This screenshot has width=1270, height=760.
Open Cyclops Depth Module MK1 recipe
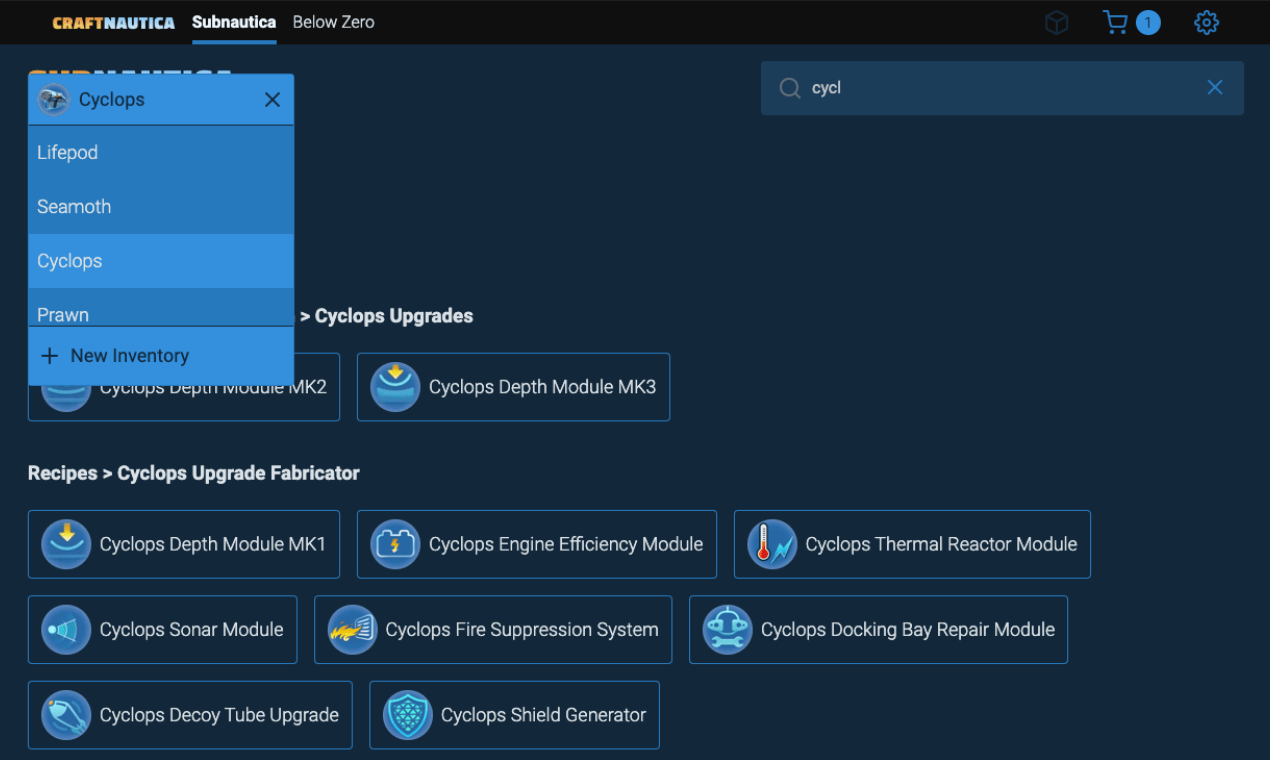point(184,545)
